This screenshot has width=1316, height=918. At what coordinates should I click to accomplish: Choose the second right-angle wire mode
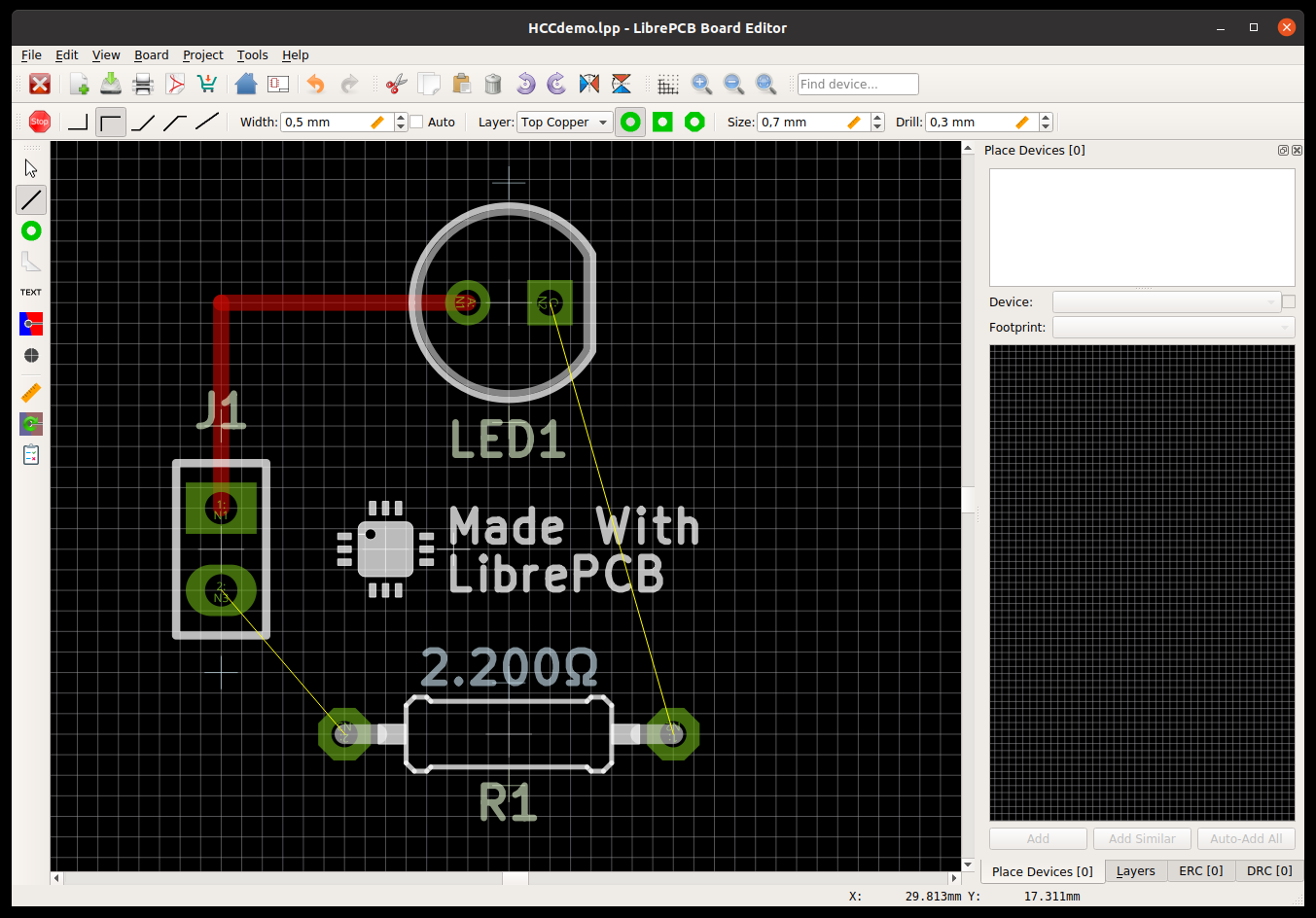pyautogui.click(x=111, y=122)
